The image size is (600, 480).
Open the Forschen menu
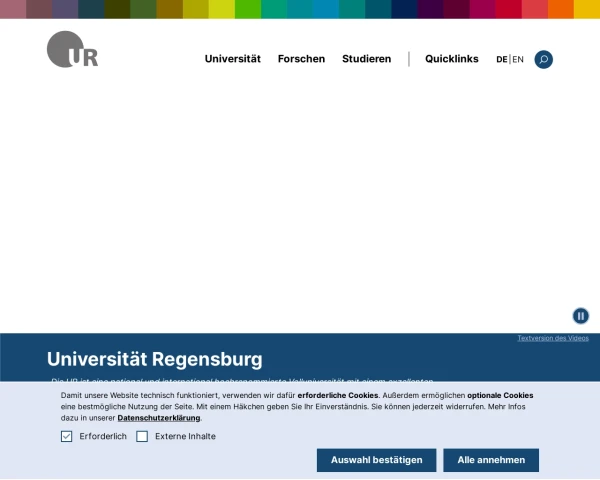click(x=302, y=59)
